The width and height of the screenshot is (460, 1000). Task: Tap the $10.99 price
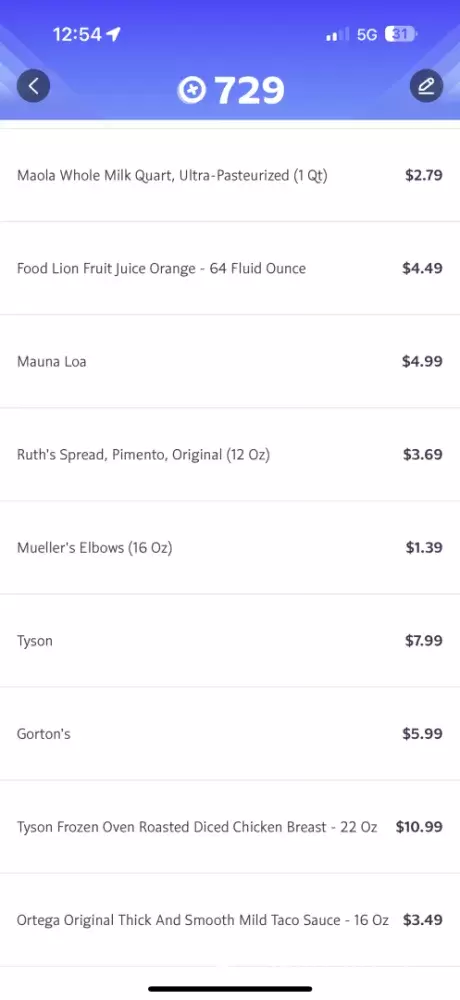point(419,827)
